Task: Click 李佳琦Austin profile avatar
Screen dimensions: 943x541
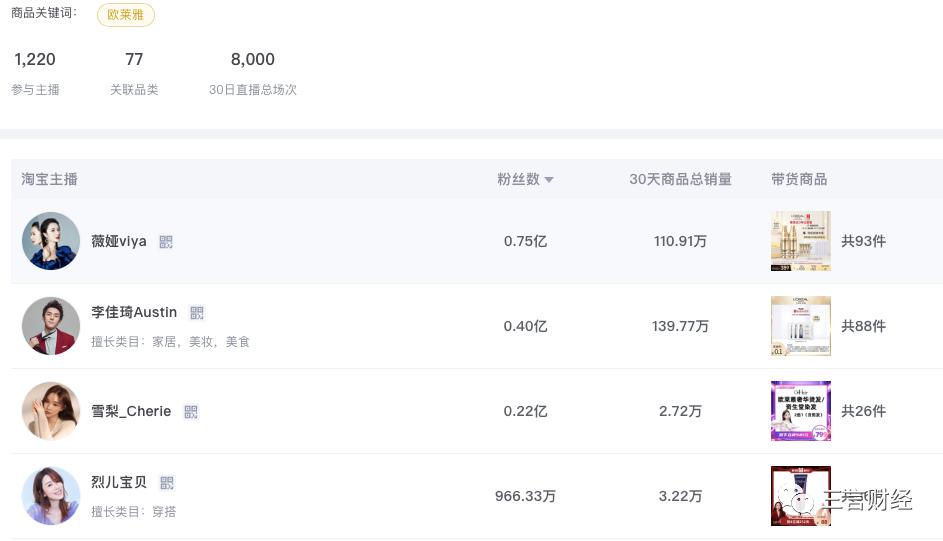Action: click(51, 326)
